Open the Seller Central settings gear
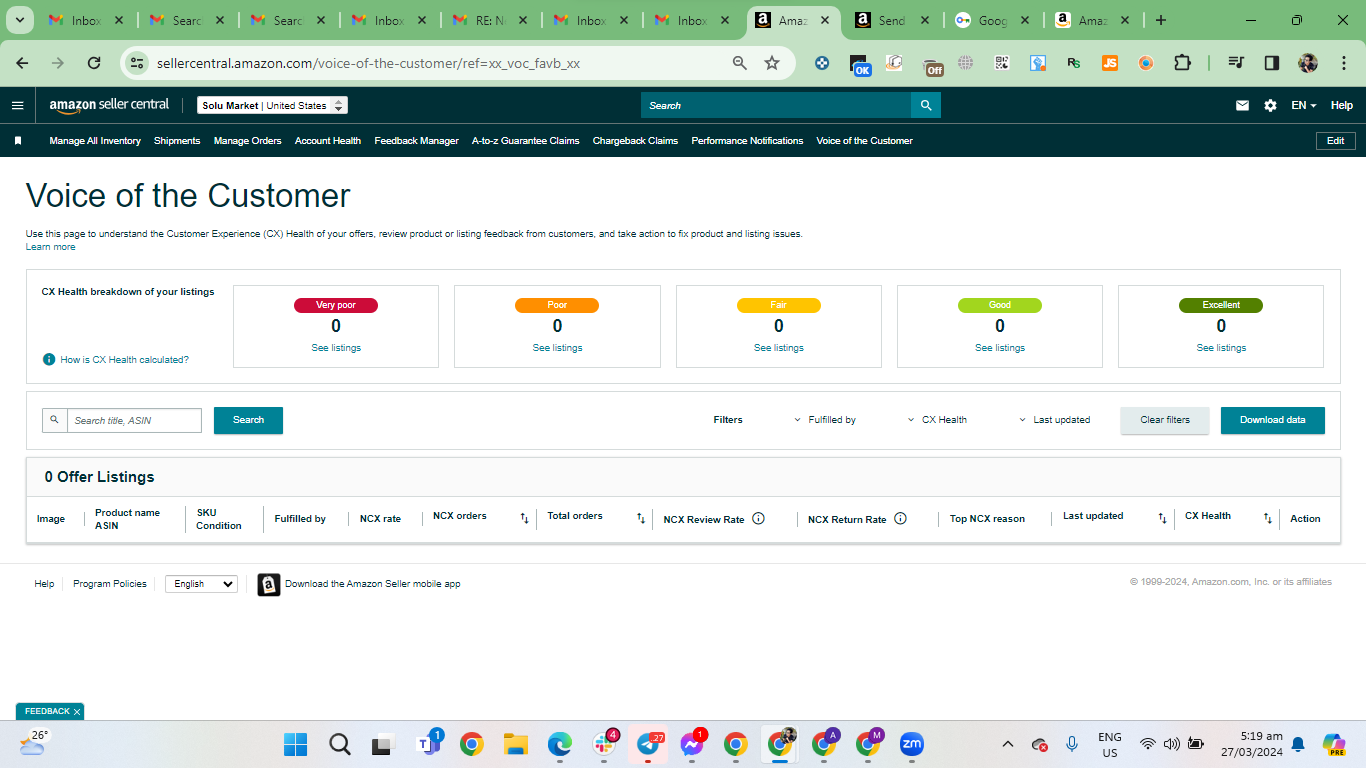 point(1270,105)
